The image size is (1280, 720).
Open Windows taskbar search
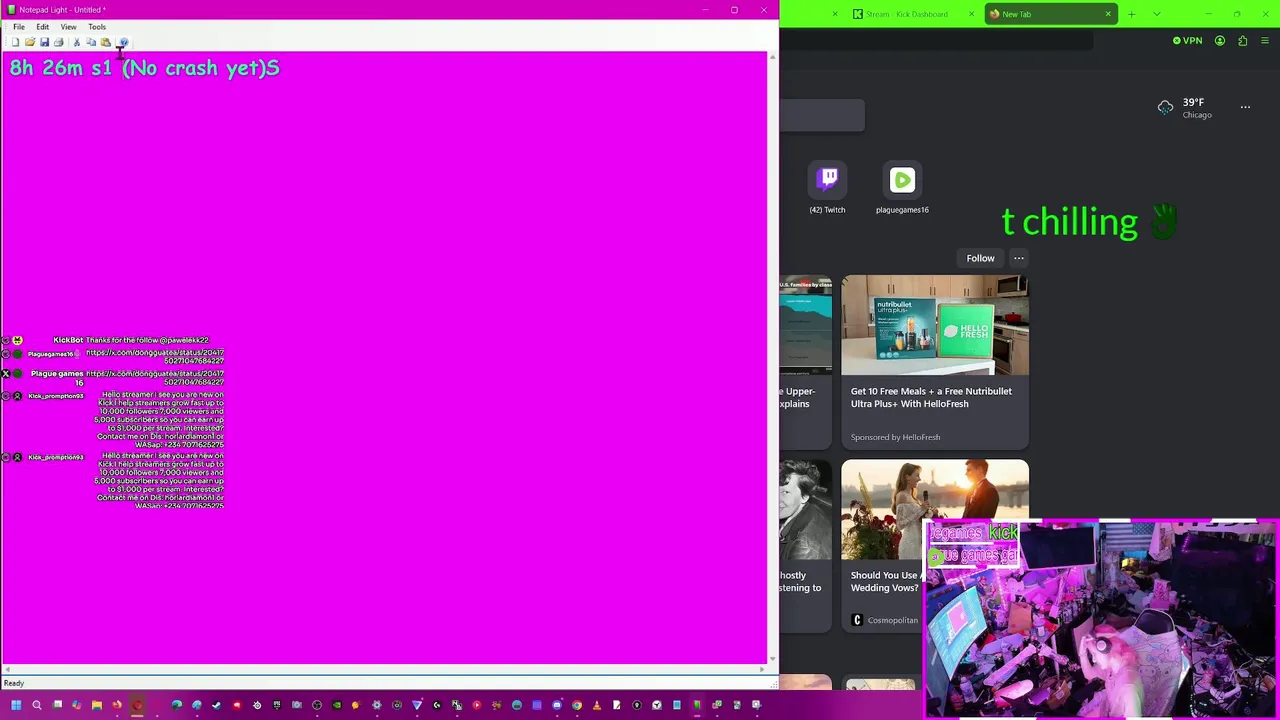pyautogui.click(x=37, y=705)
